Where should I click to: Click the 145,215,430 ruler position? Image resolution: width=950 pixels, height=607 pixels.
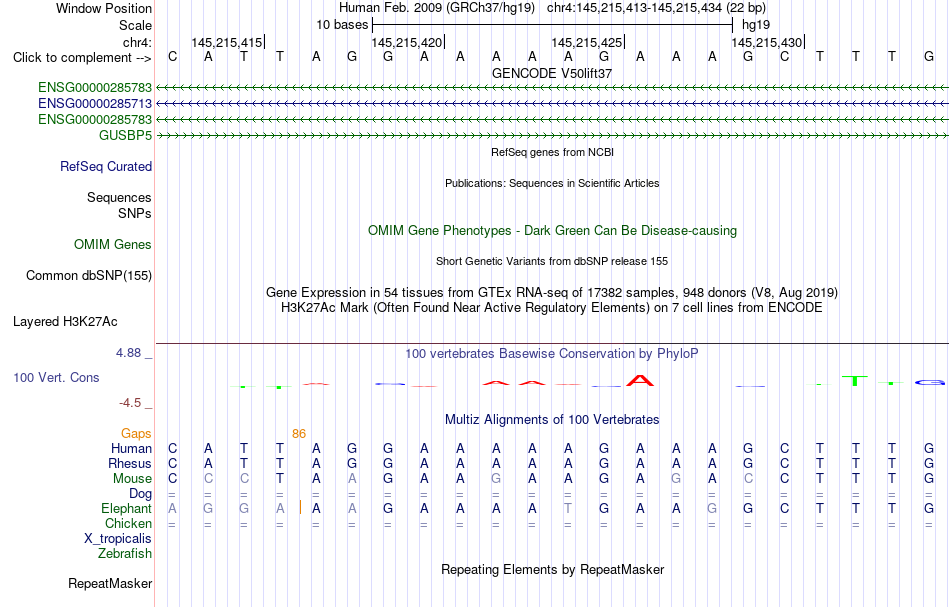(767, 43)
